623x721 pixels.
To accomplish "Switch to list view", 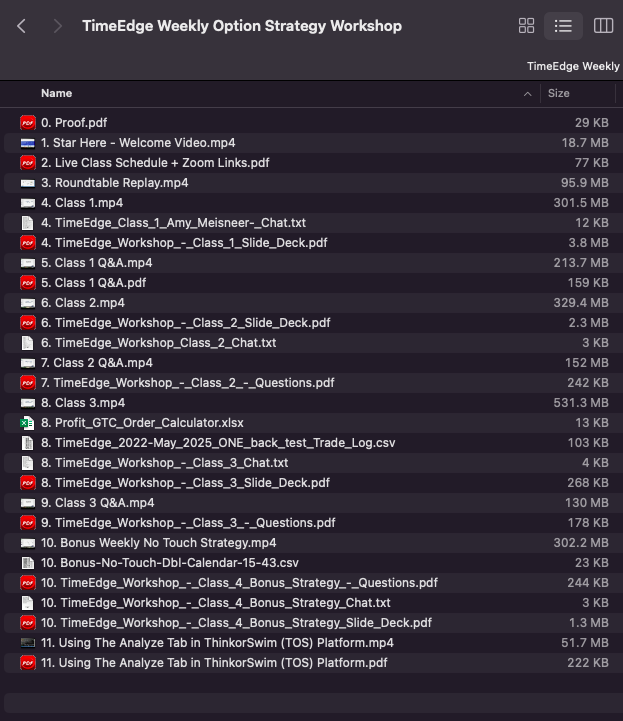I will coord(563,26).
